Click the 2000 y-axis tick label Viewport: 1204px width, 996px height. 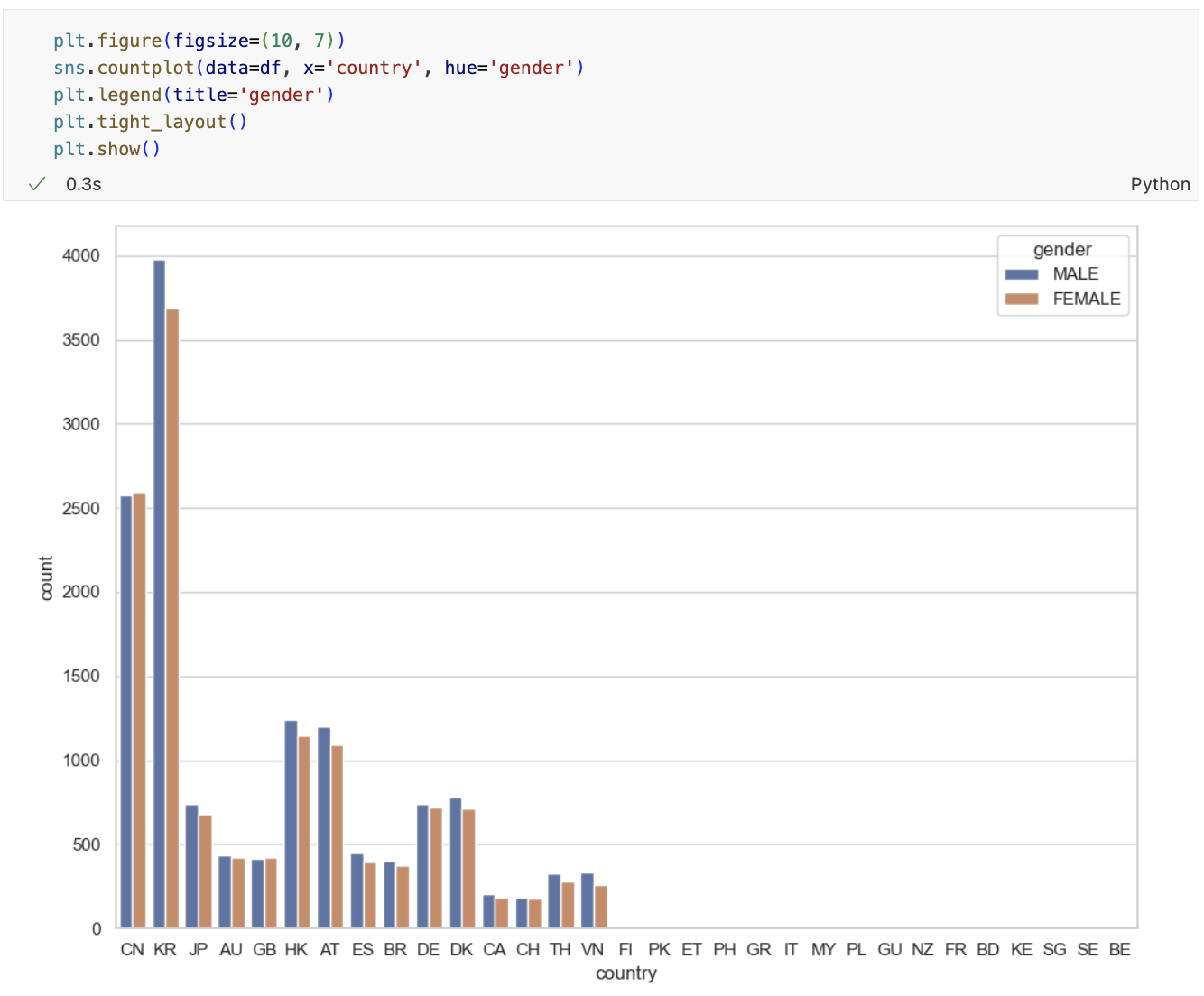(x=81, y=592)
